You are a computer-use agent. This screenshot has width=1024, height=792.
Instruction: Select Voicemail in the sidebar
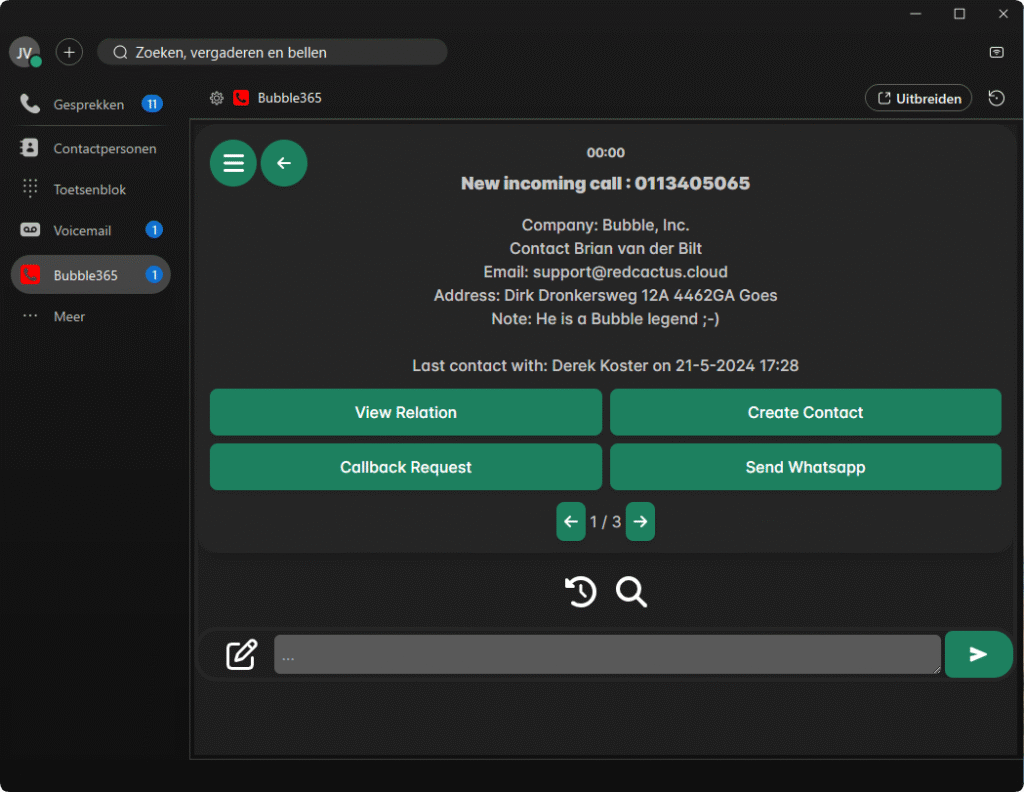[82, 230]
